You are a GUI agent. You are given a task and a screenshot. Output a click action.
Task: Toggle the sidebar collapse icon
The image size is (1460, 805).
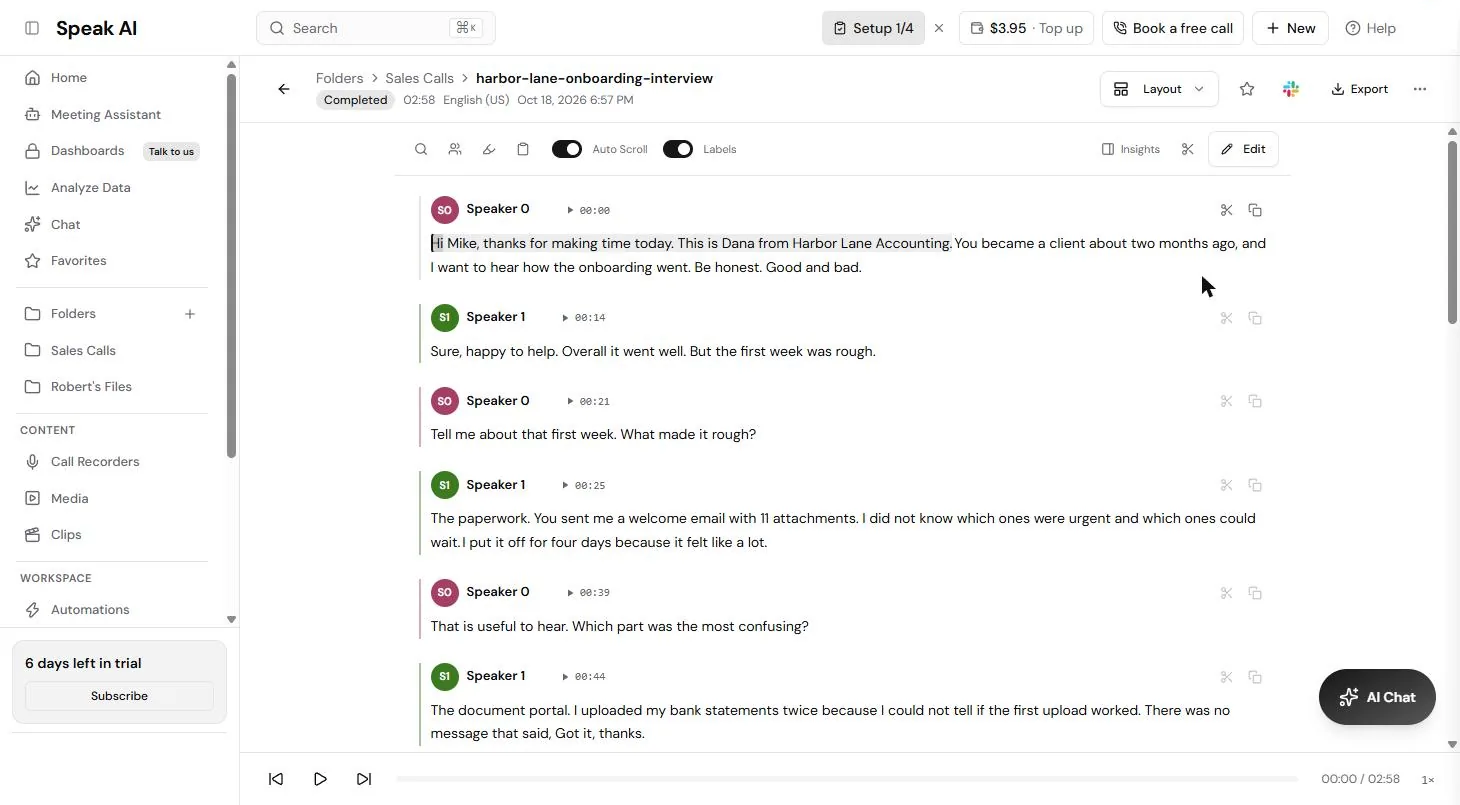click(32, 28)
